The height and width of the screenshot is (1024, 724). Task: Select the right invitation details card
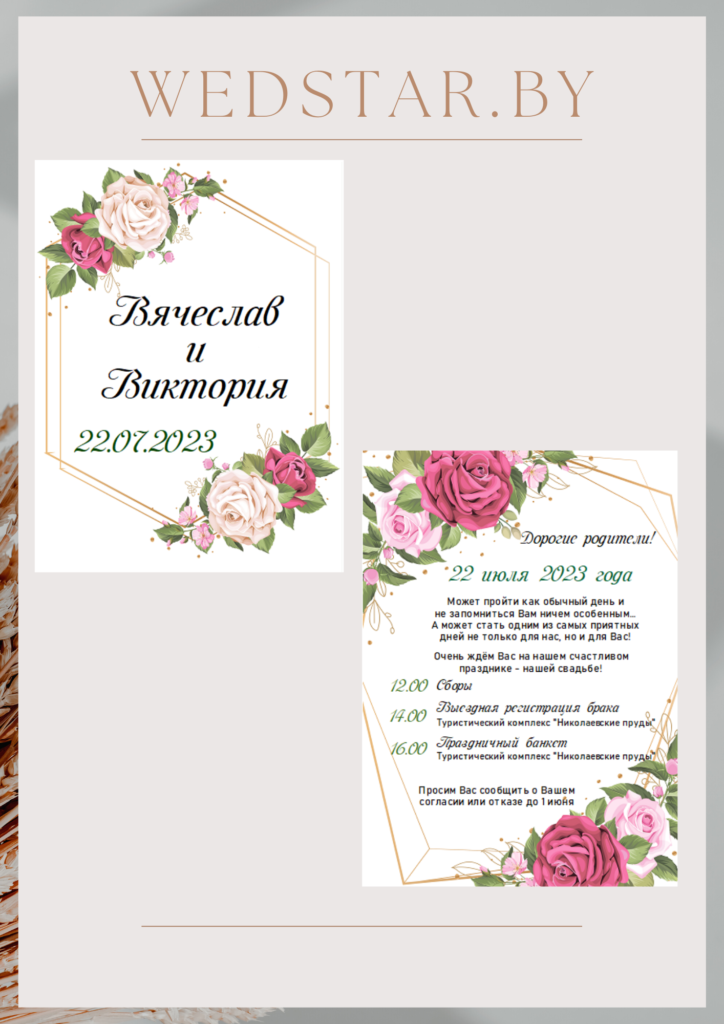tap(519, 667)
